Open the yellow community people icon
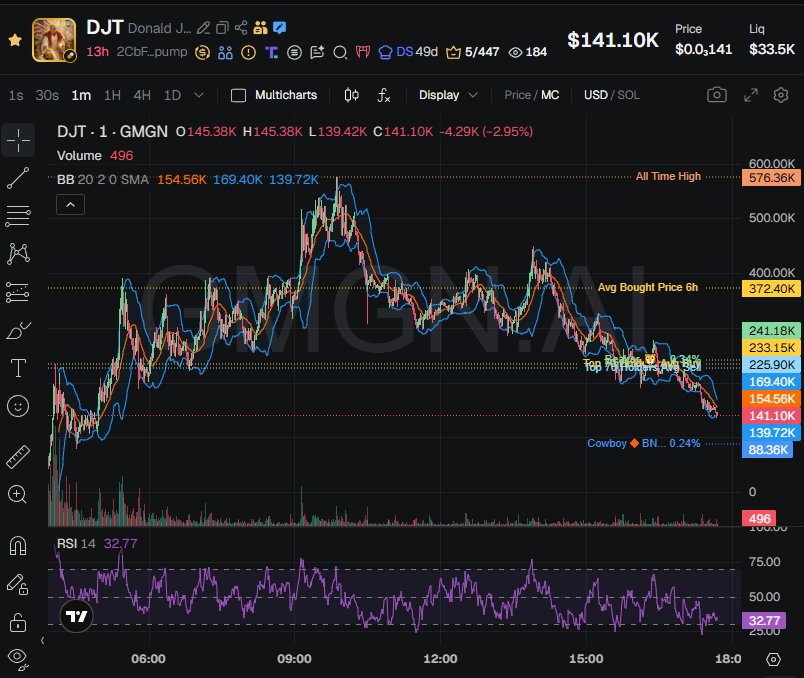This screenshot has height=678, width=804. click(x=260, y=28)
